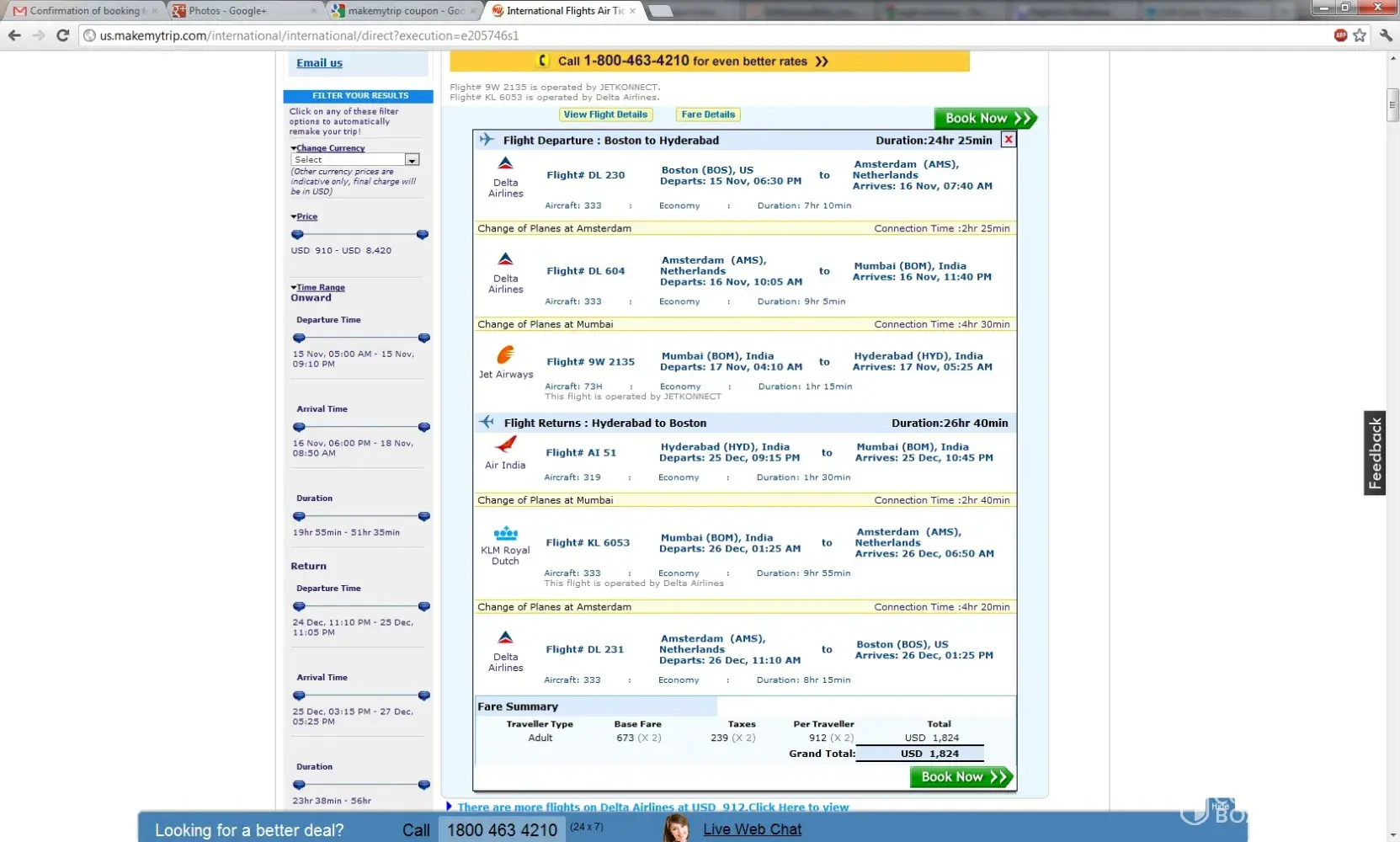Click the Flight# KL 6053 text
This screenshot has height=842, width=1400.
coord(588,543)
